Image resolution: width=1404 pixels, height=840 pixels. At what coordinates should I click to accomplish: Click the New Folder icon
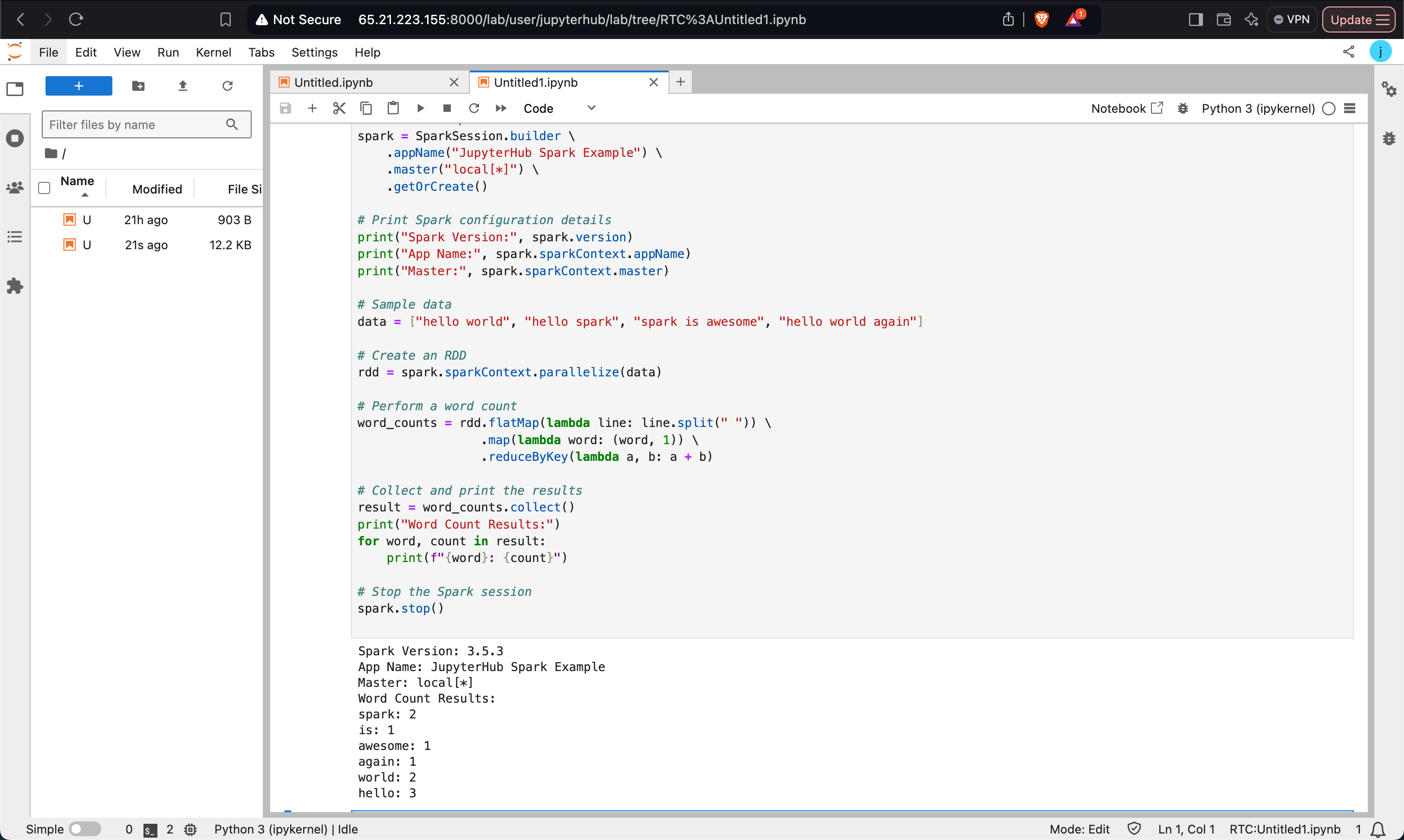pos(138,86)
